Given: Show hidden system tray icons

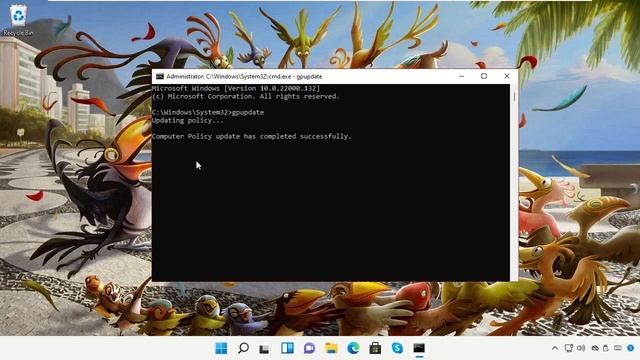Looking at the screenshot, I should (x=555, y=348).
